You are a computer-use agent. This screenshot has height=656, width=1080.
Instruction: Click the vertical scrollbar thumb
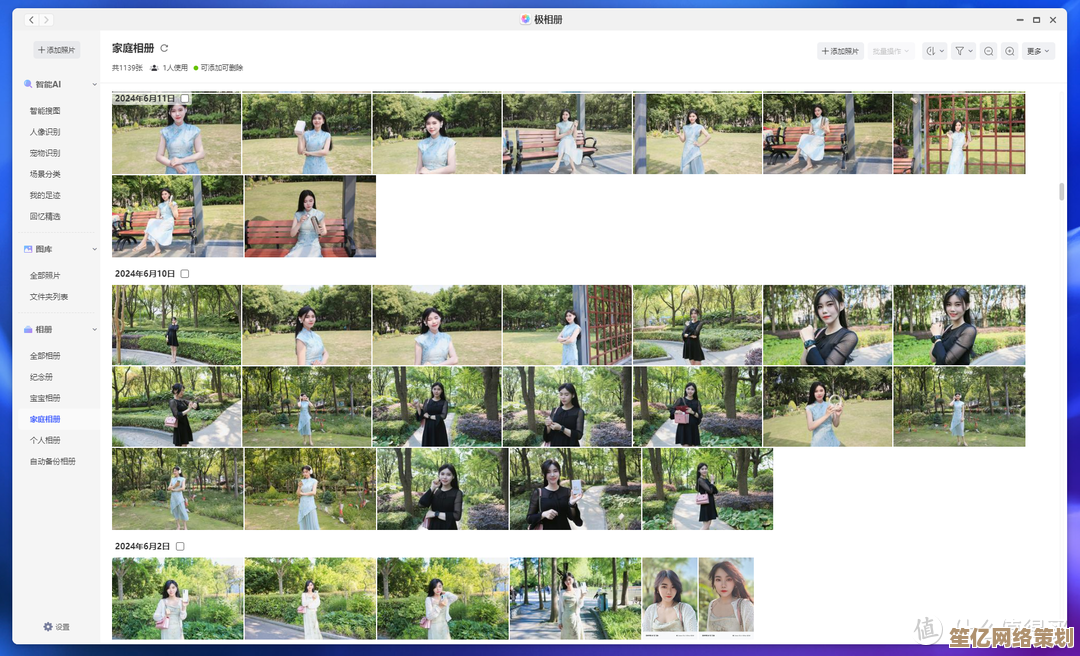(1061, 192)
